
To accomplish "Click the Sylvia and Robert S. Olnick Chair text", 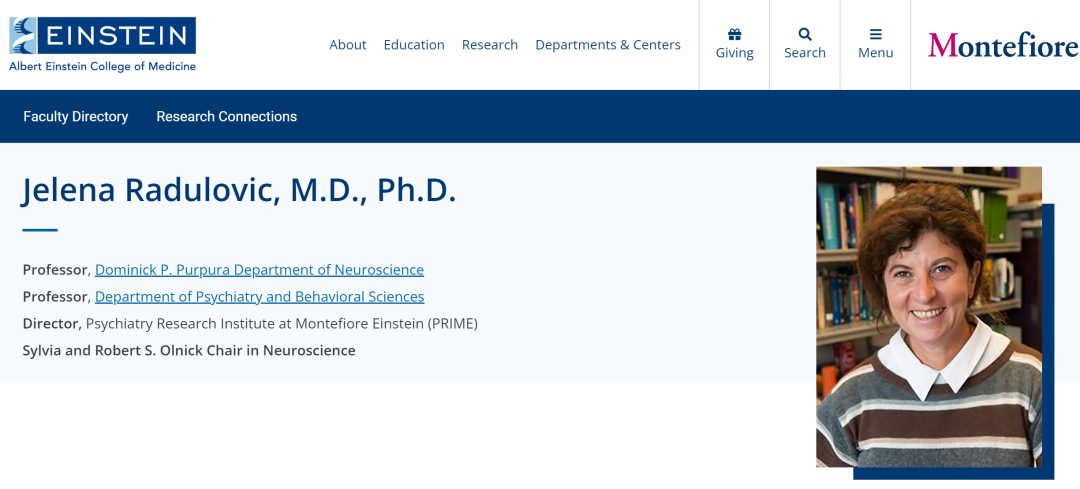I will point(189,351).
